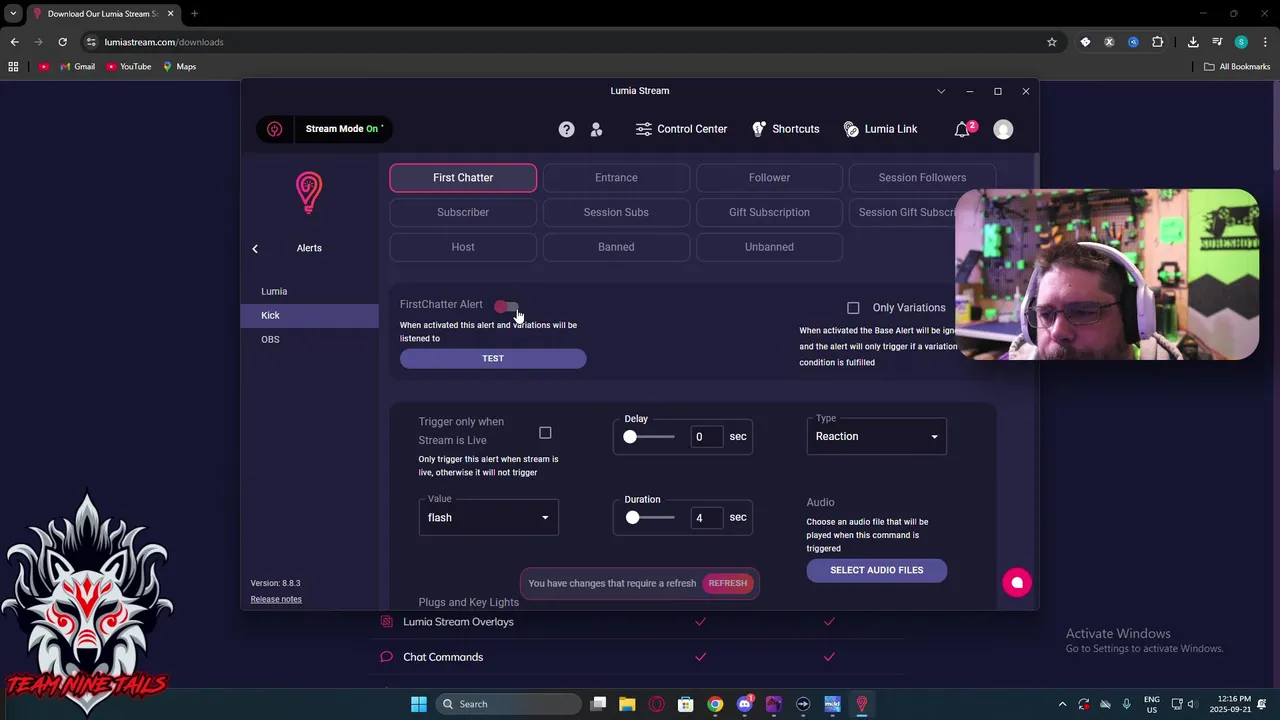This screenshot has width=1280, height=720.
Task: Open Chrome apps grid in bookmarks bar
Action: 13,67
